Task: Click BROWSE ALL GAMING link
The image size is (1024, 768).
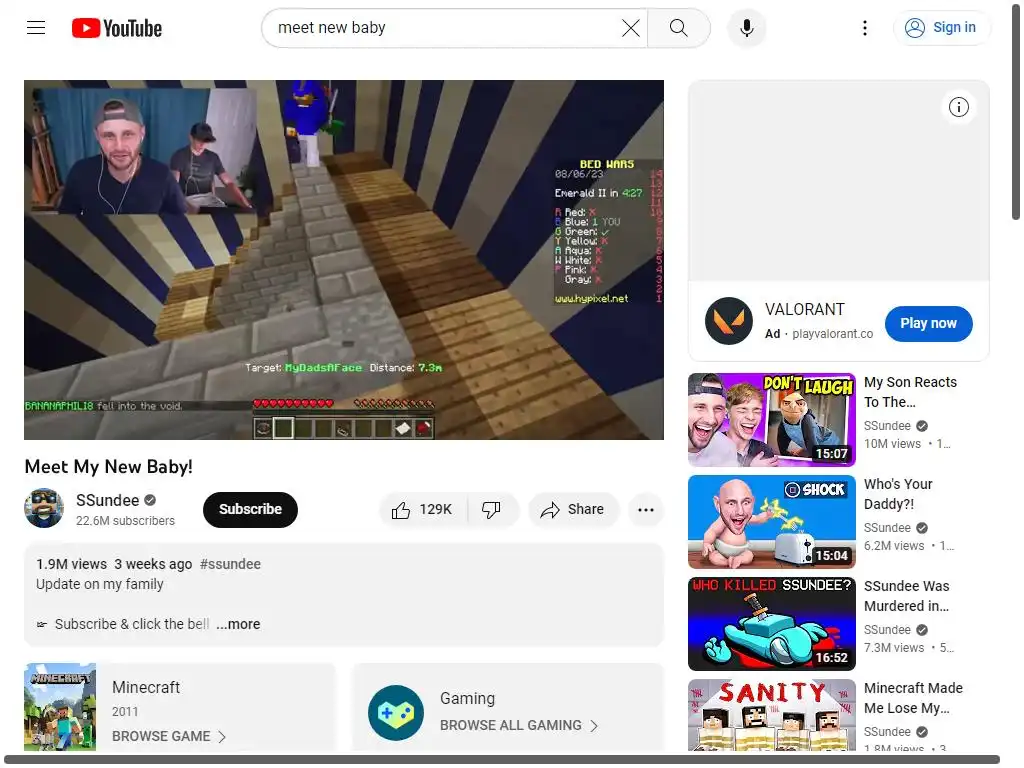Action: [x=511, y=726]
